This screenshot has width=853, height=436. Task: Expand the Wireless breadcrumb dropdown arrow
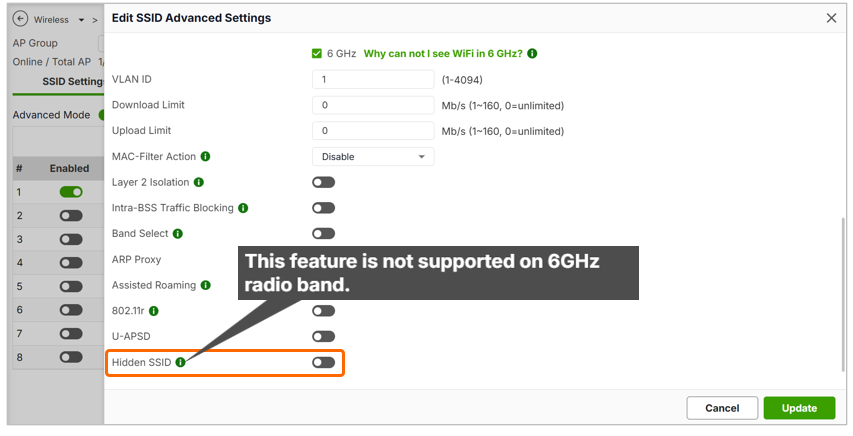point(81,20)
